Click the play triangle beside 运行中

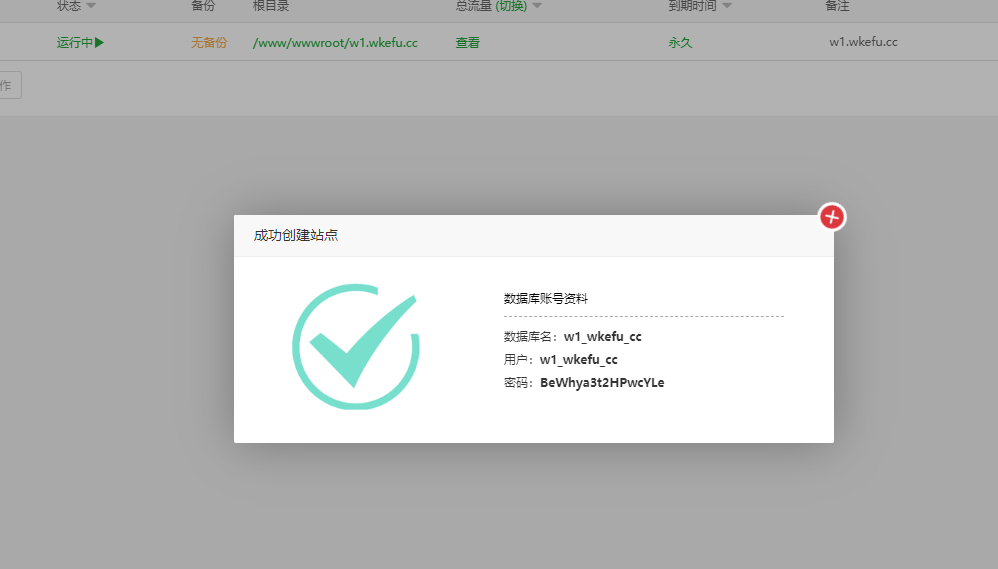click(99, 42)
